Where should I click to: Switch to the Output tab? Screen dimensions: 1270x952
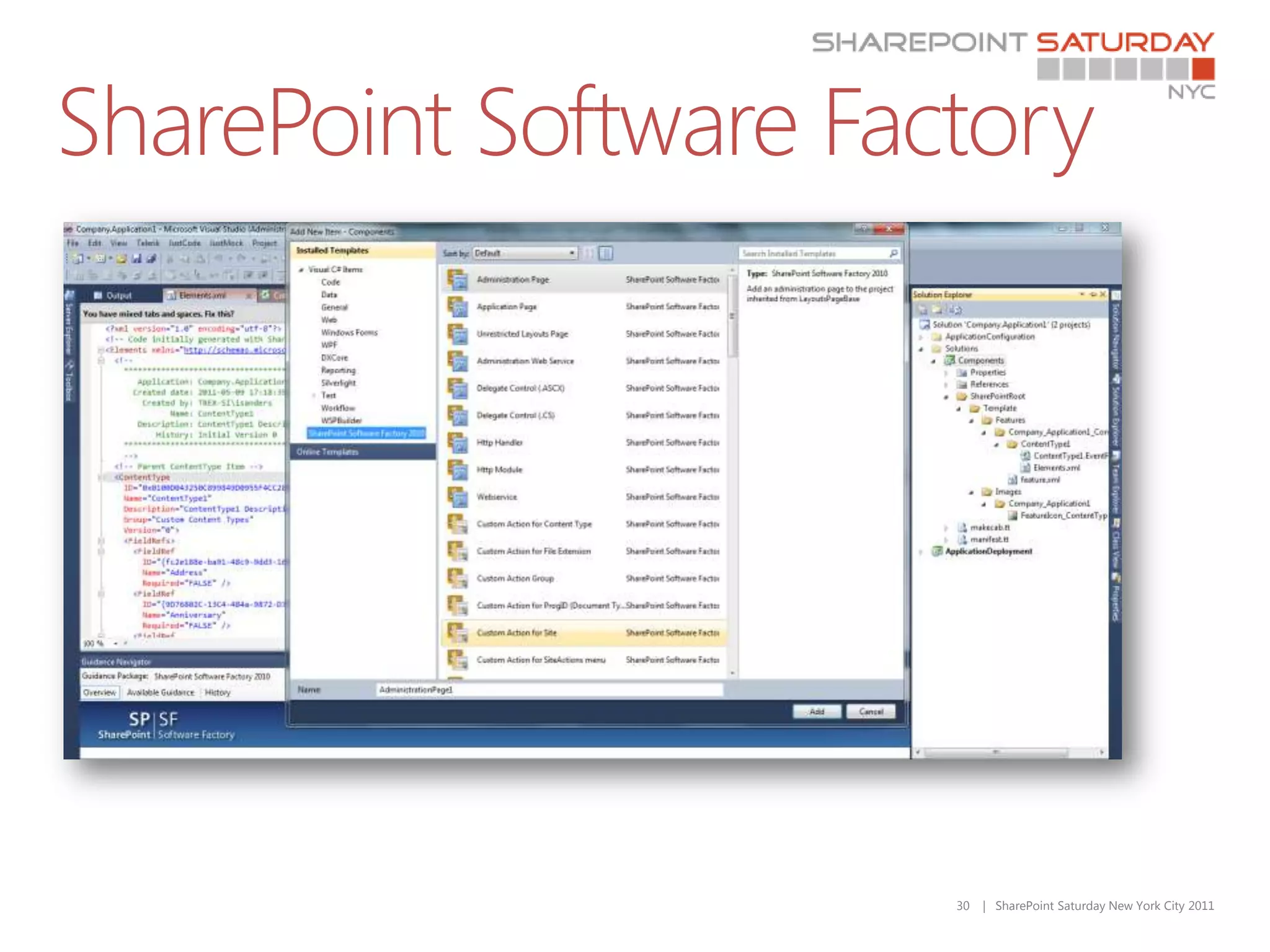coord(113,296)
